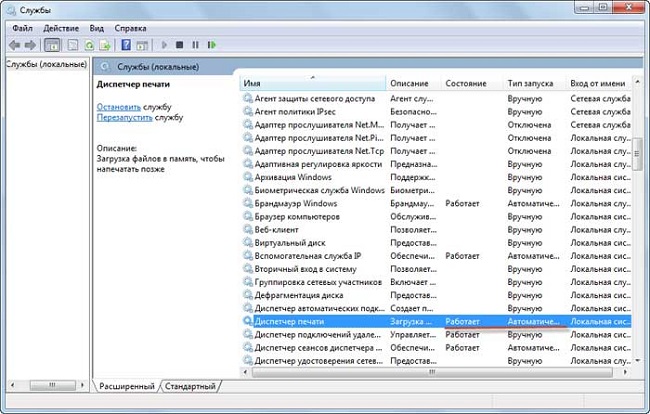This screenshot has height=414, width=650.
Task: Click the Back arrow in toolbar
Action: [x=15, y=45]
